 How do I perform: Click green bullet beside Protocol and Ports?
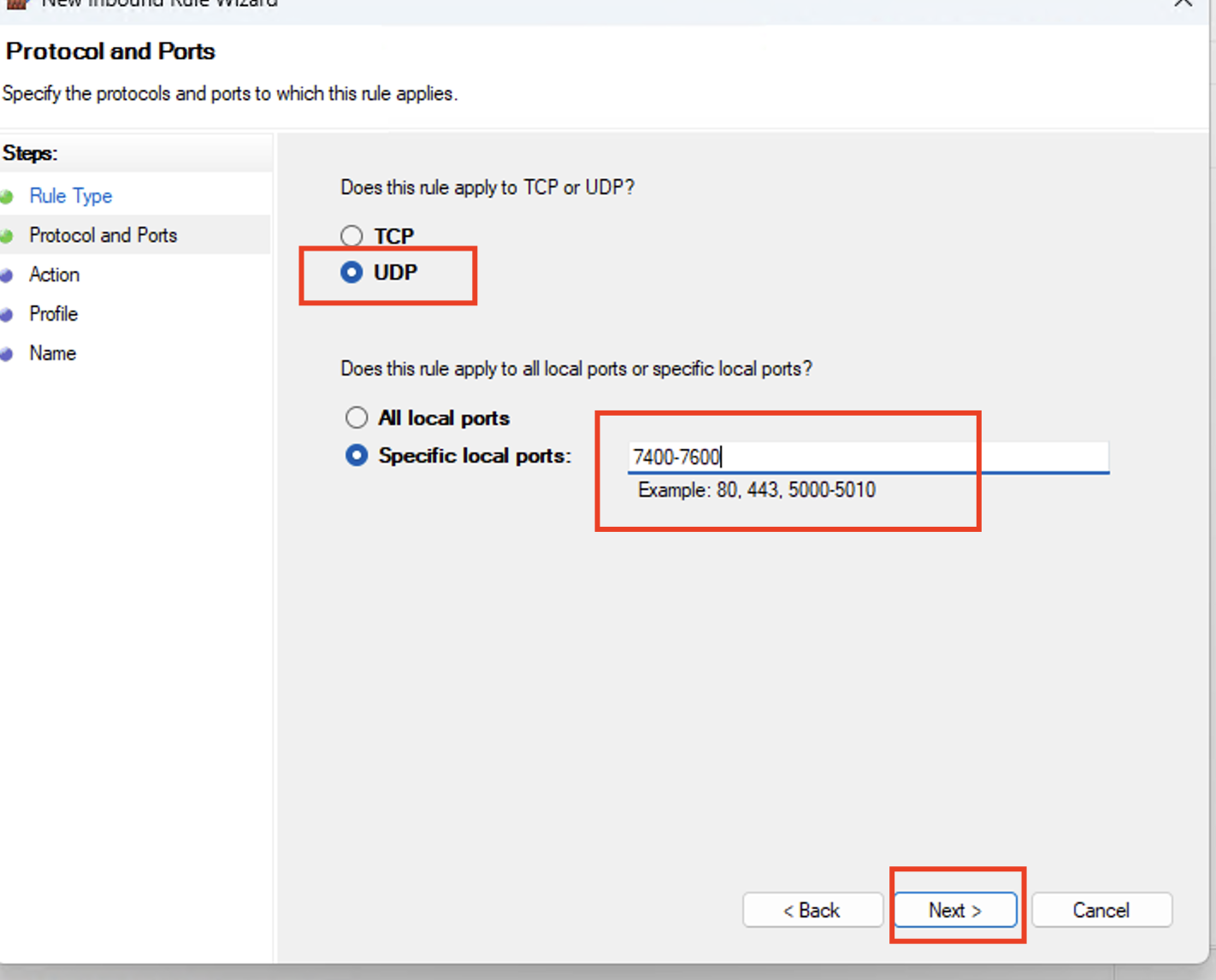(8, 236)
